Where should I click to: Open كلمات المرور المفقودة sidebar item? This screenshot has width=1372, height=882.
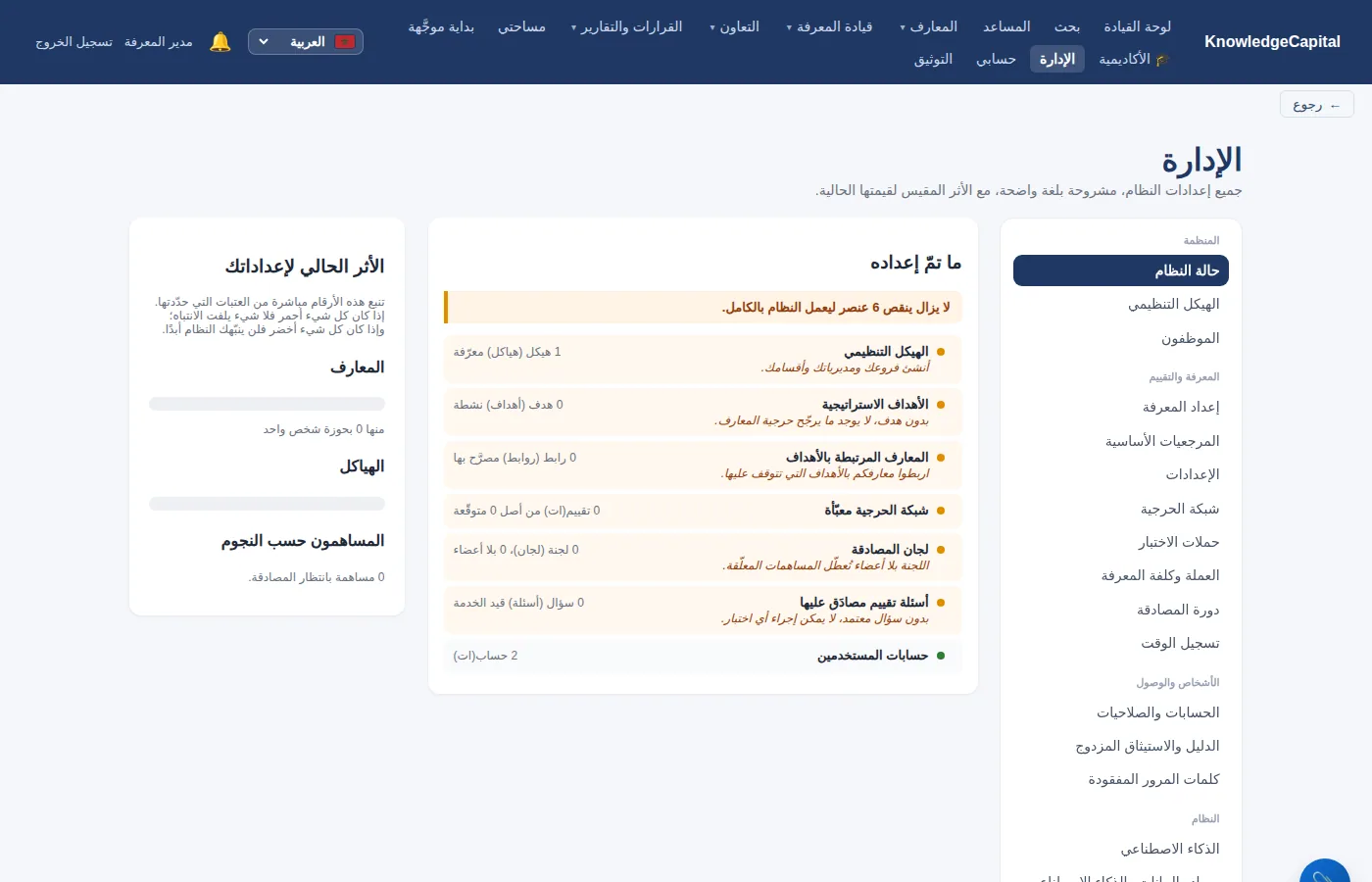point(1121,779)
